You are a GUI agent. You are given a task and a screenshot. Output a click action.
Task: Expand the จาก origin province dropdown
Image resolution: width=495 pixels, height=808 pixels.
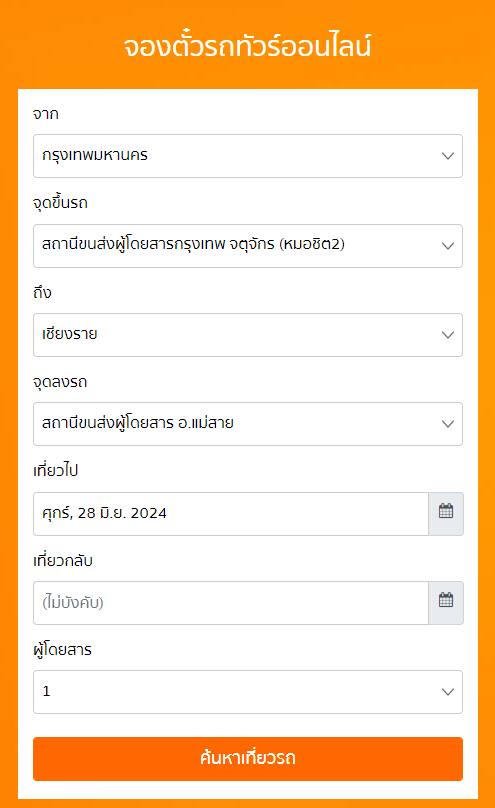tap(248, 156)
